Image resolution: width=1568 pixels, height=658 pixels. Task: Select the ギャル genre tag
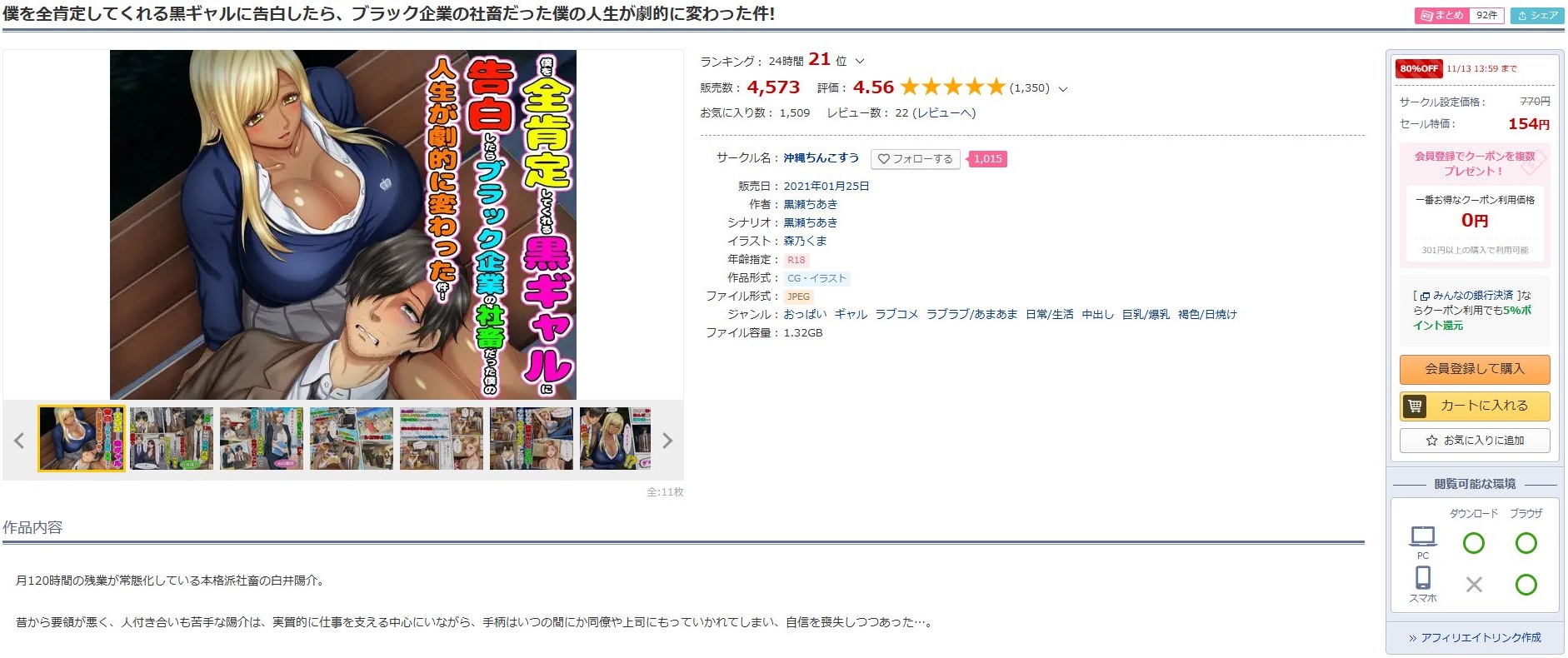click(851, 314)
